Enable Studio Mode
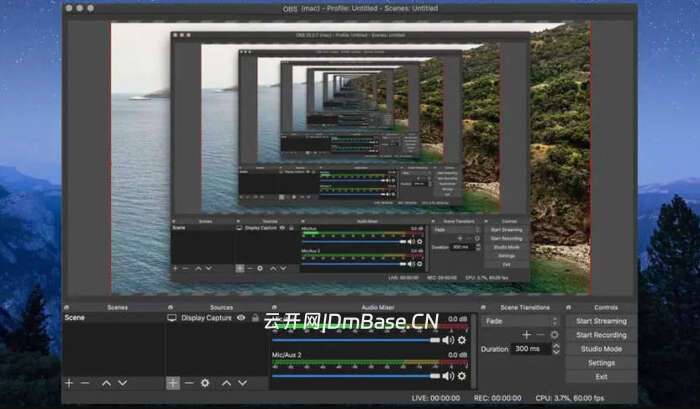 601,349
